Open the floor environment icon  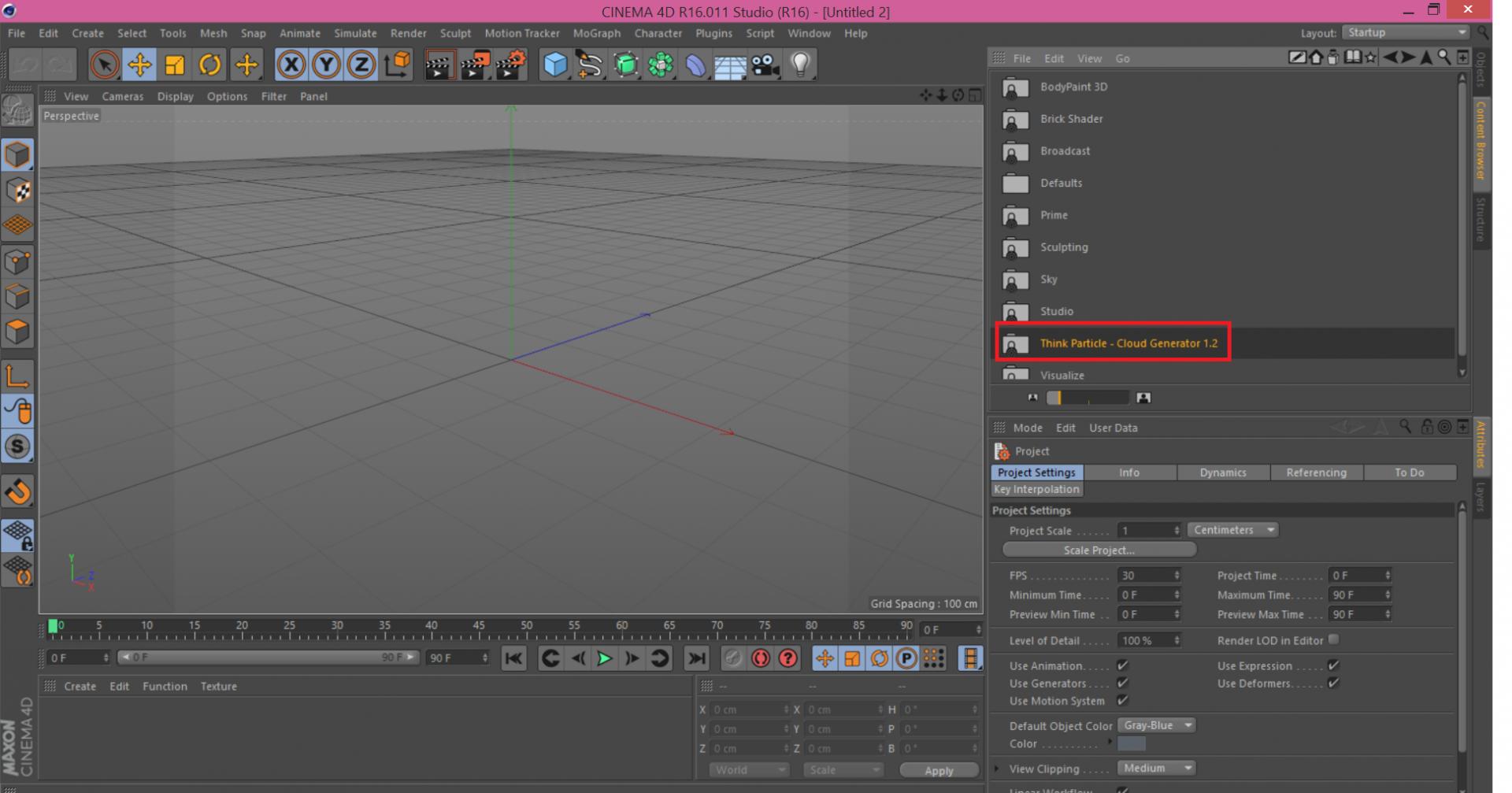pyautogui.click(x=730, y=65)
